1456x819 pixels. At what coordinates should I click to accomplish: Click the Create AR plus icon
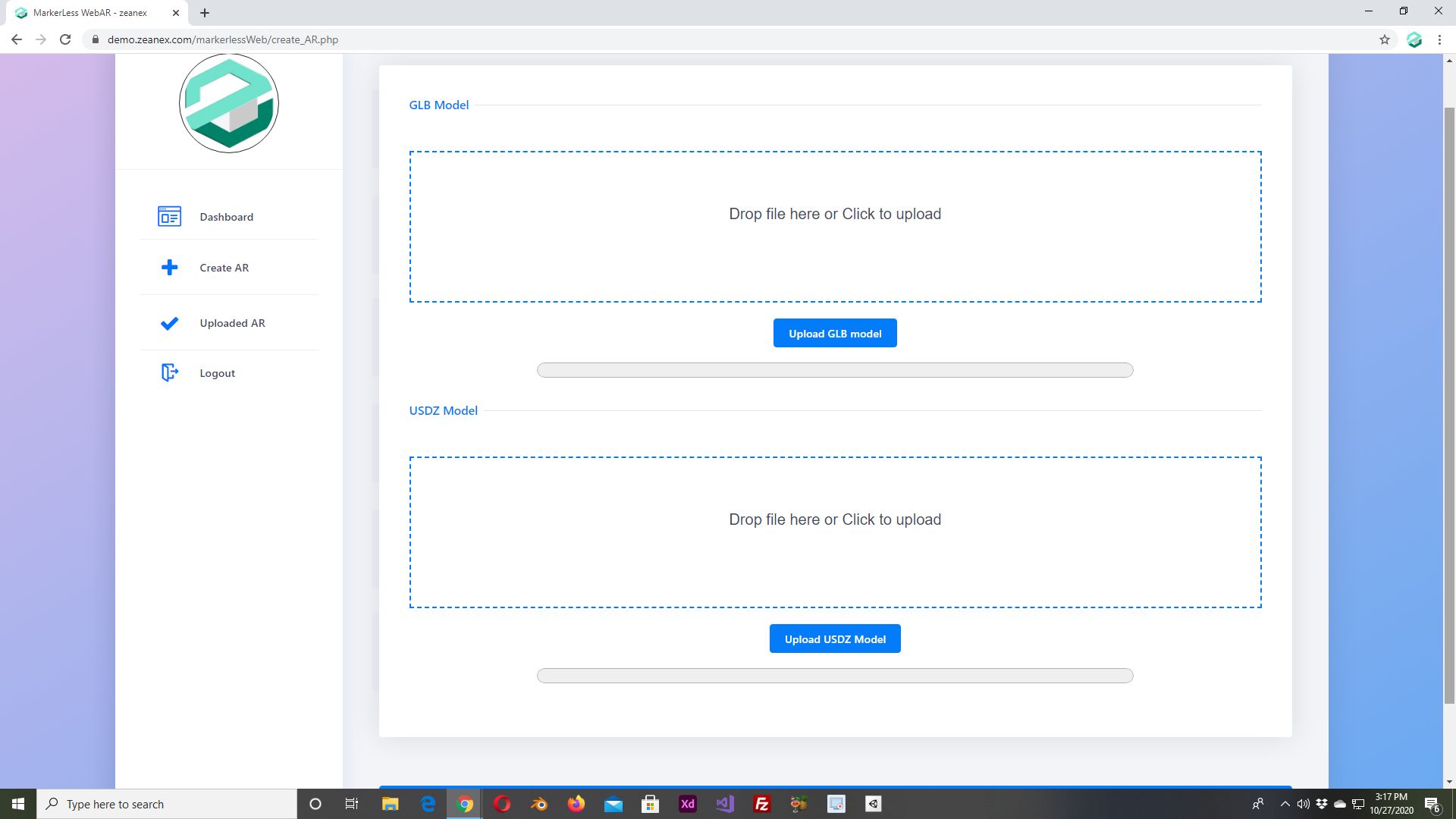tap(170, 268)
